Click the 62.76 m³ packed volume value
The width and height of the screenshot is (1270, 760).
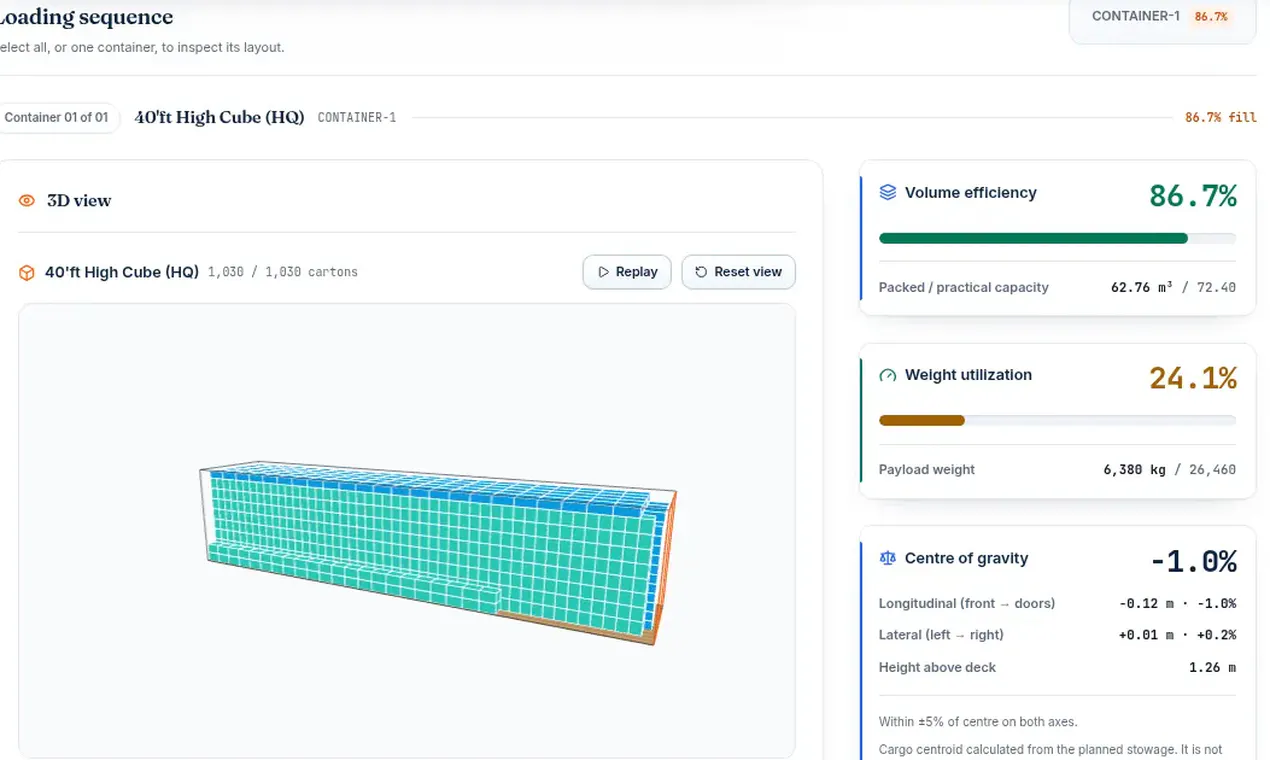click(x=1141, y=287)
